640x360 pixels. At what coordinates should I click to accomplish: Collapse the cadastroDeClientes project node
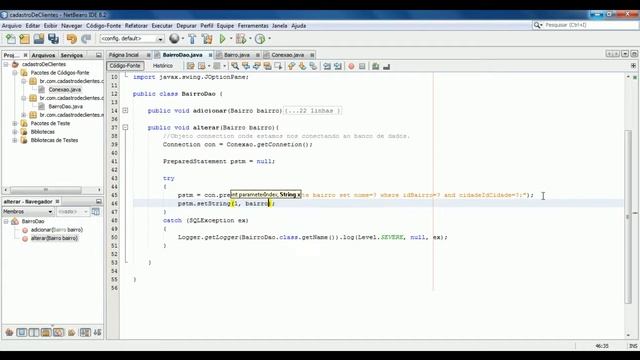6,64
